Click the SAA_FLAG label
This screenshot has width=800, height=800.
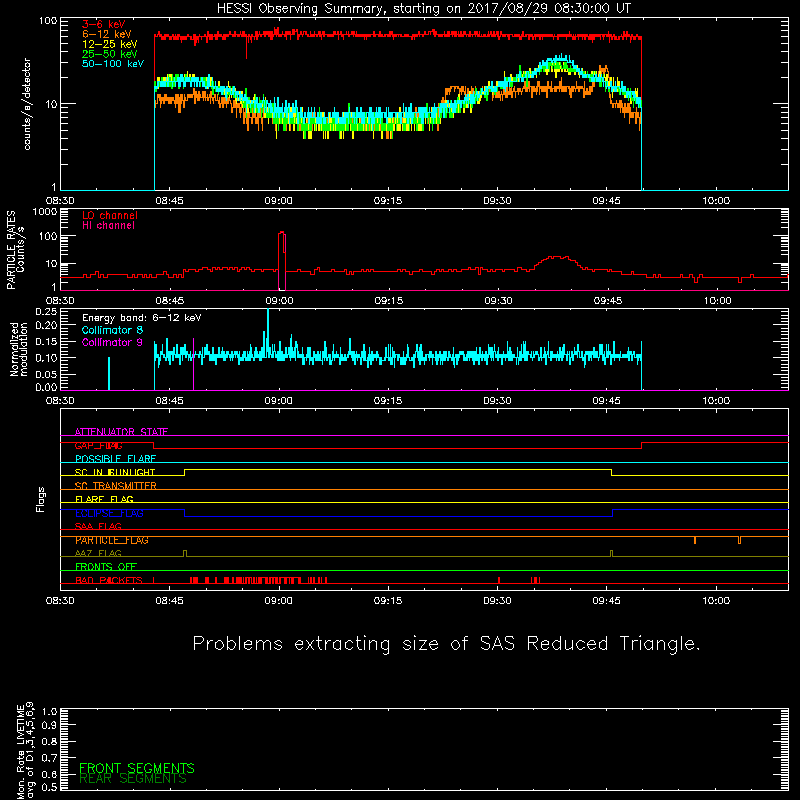98,526
